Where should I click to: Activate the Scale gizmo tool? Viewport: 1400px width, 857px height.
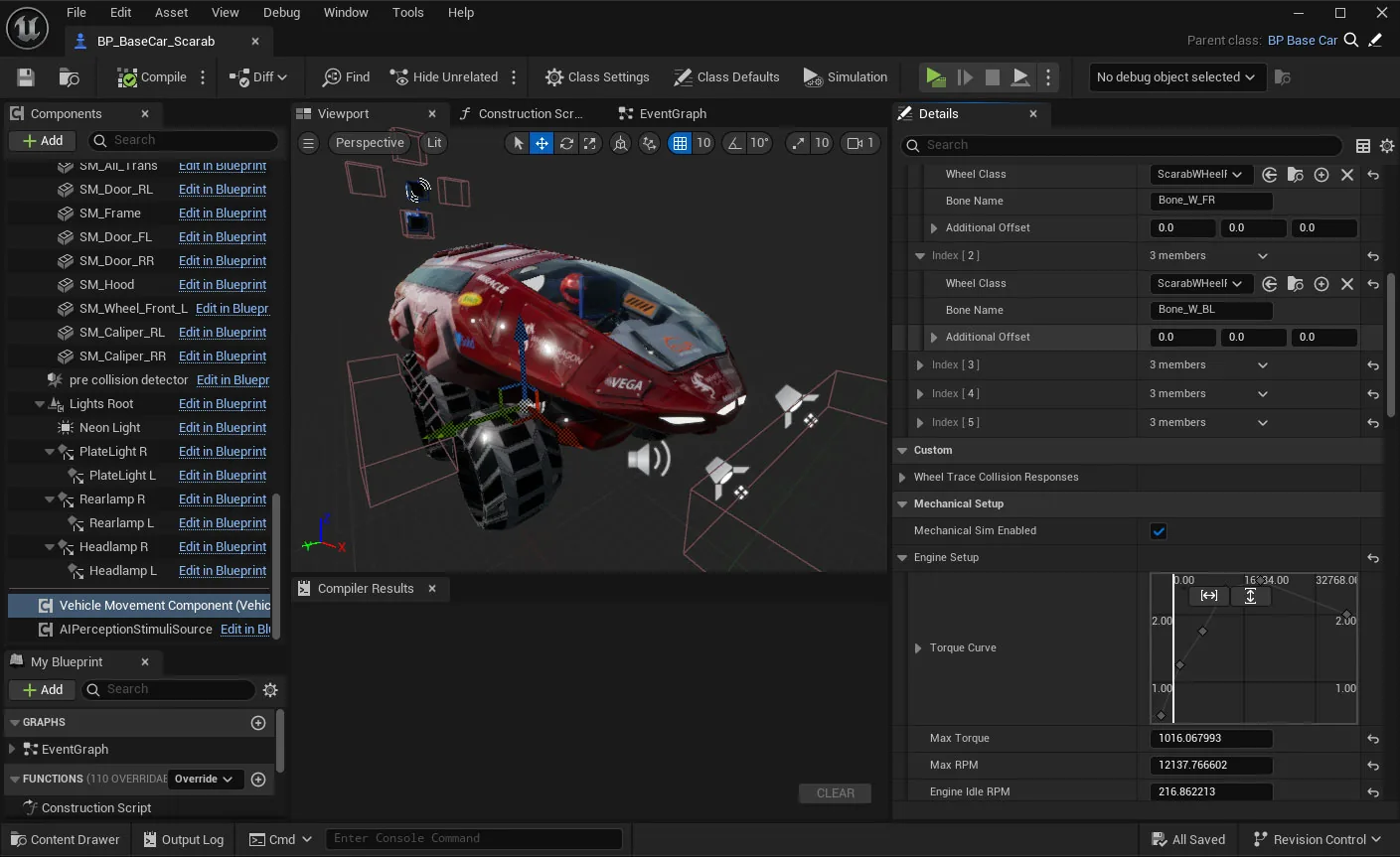tap(590, 143)
